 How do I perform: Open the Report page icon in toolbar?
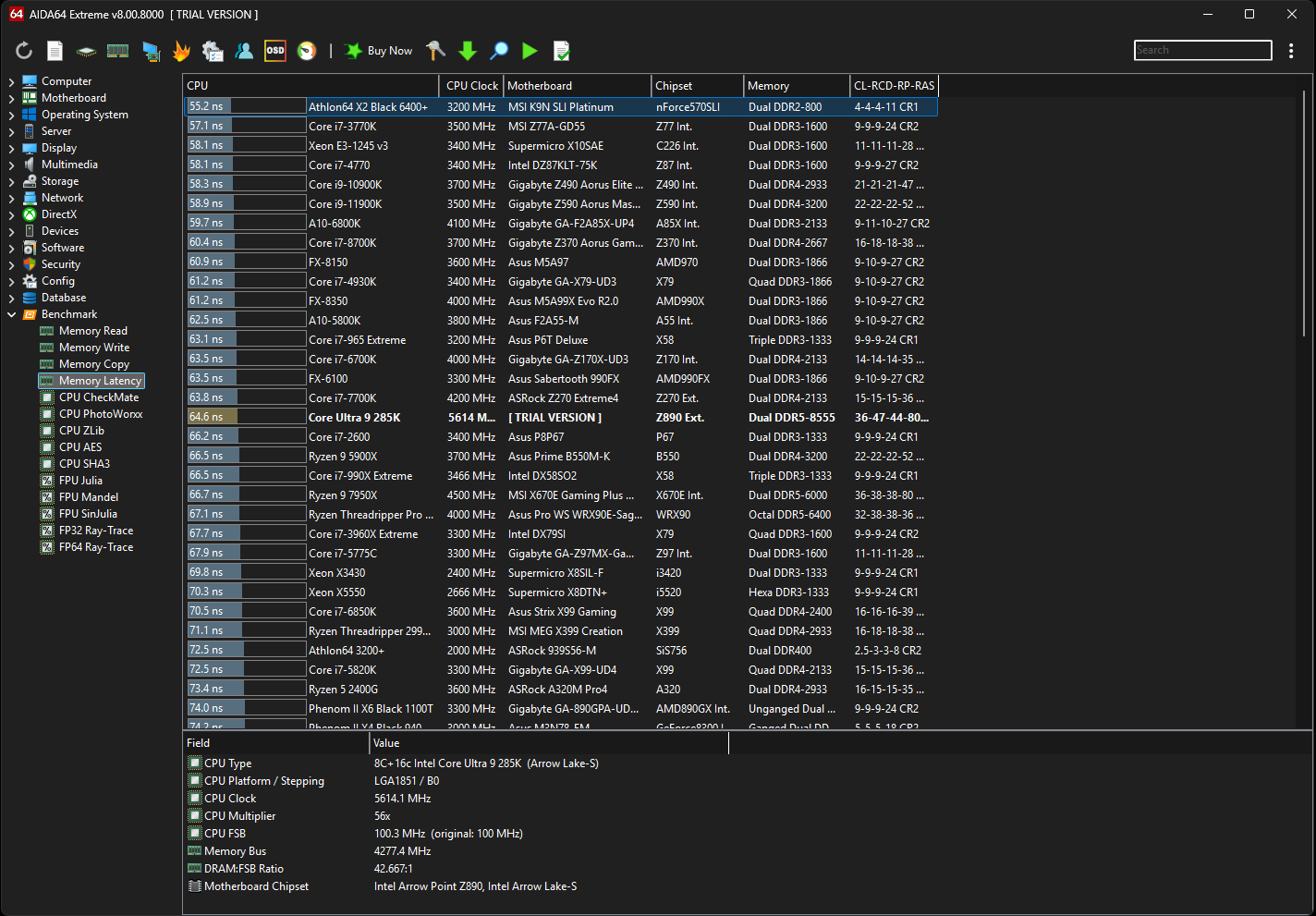pyautogui.click(x=55, y=51)
